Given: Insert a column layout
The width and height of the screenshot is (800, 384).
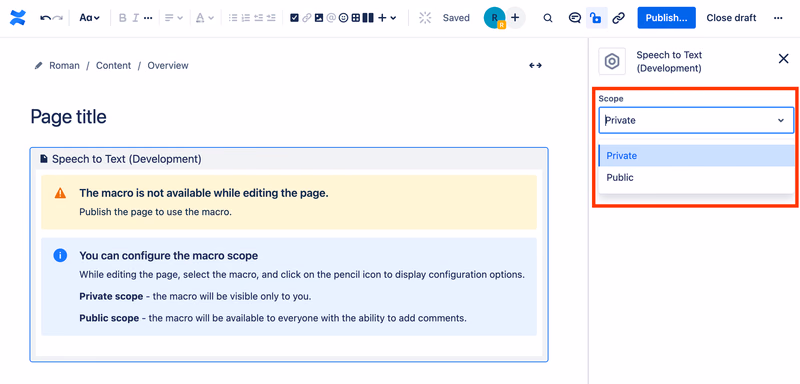Looking at the screenshot, I should click(368, 18).
